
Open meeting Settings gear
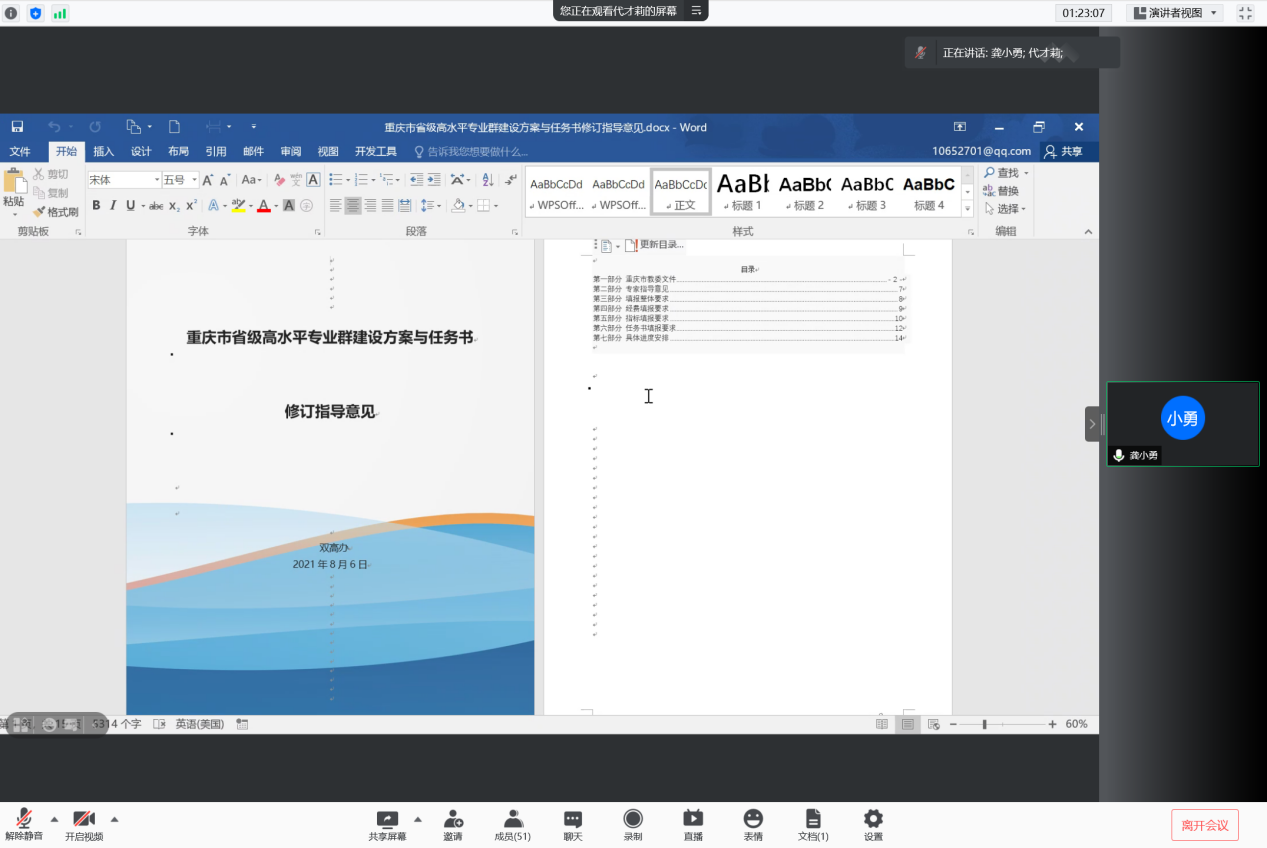click(x=873, y=819)
